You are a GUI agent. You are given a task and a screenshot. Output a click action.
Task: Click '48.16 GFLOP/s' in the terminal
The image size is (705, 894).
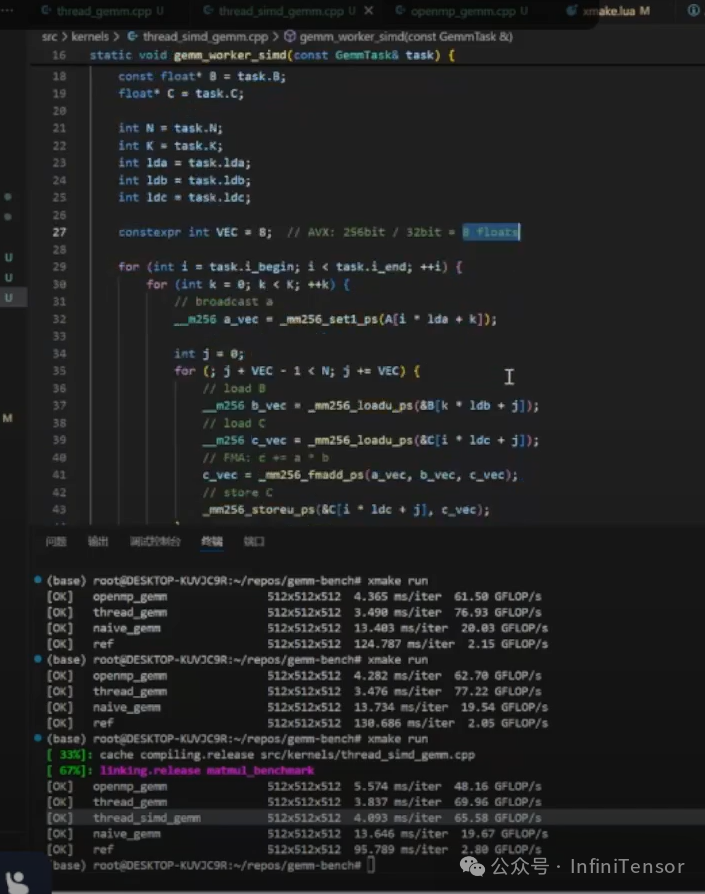coord(498,786)
